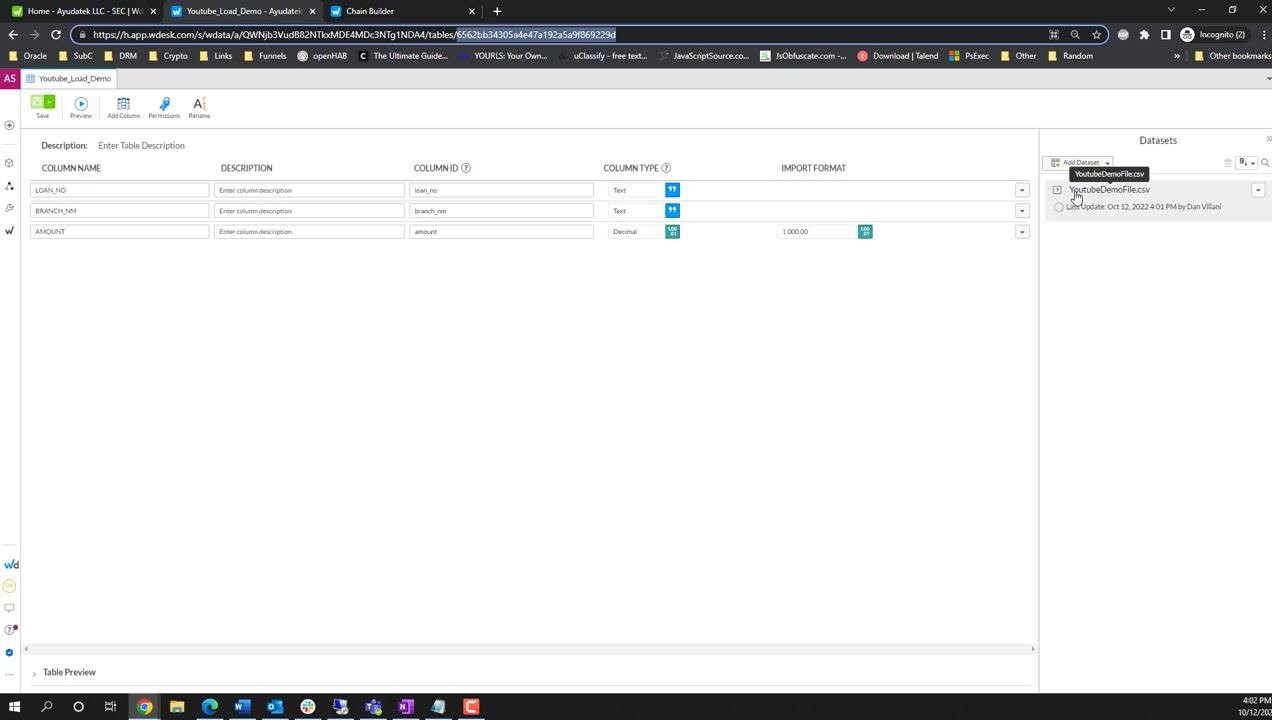Screen dimensions: 1272x720
Task: Click the COLUMN TYPE help icon
Action: 666,168
